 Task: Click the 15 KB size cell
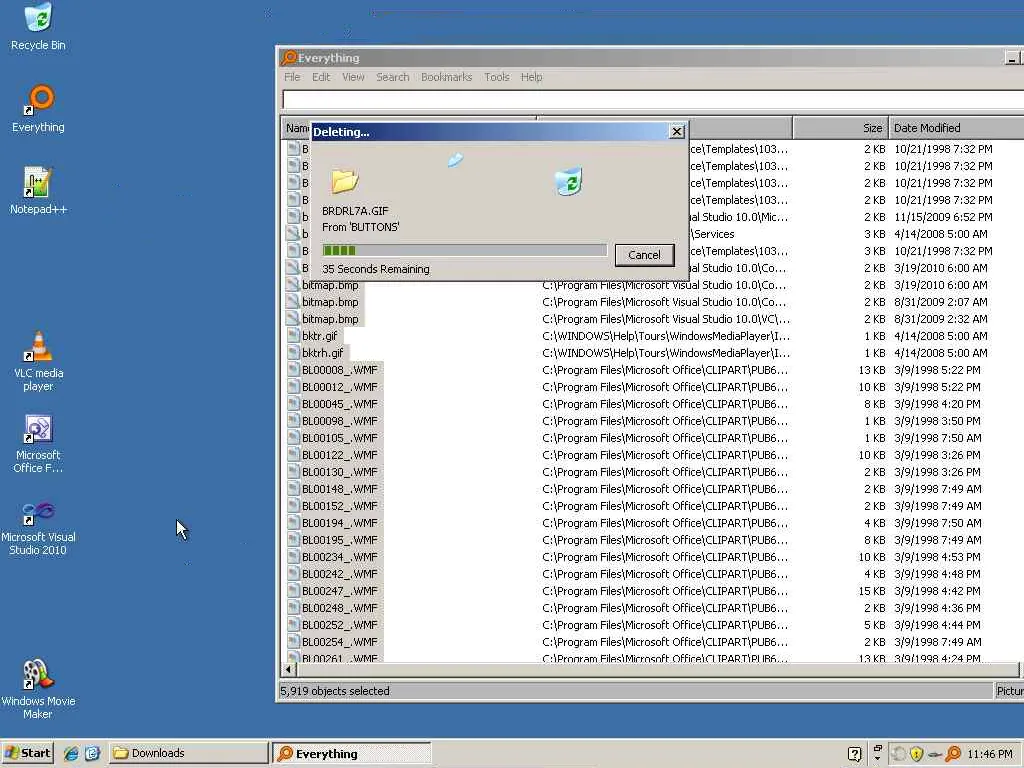[871, 591]
